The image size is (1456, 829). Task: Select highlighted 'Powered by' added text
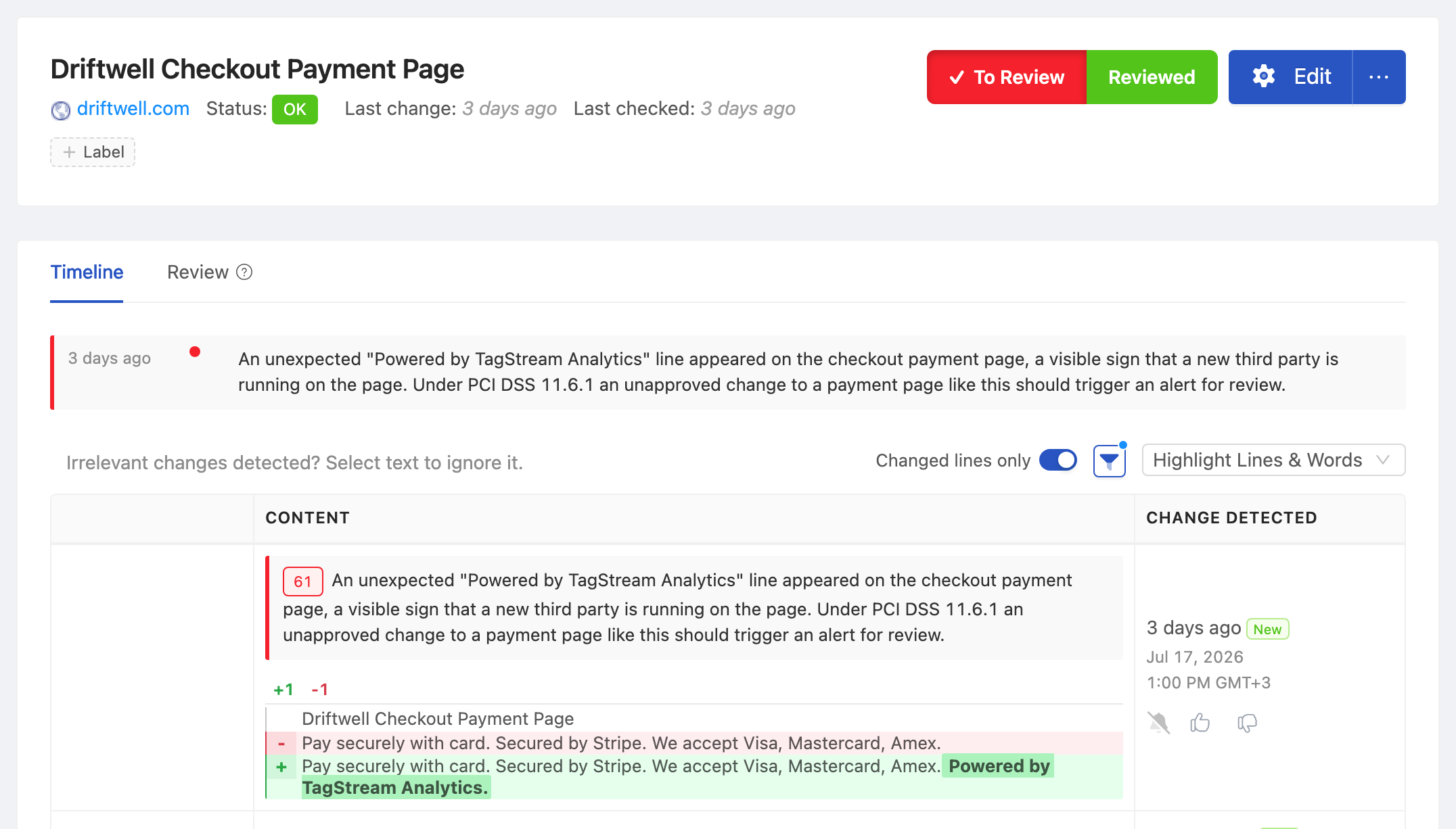(999, 766)
